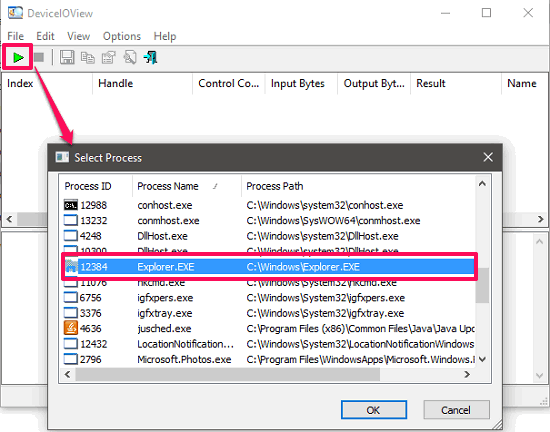Click the icon beside process 13232
Screen dimensions: 550x432
pos(71,221)
